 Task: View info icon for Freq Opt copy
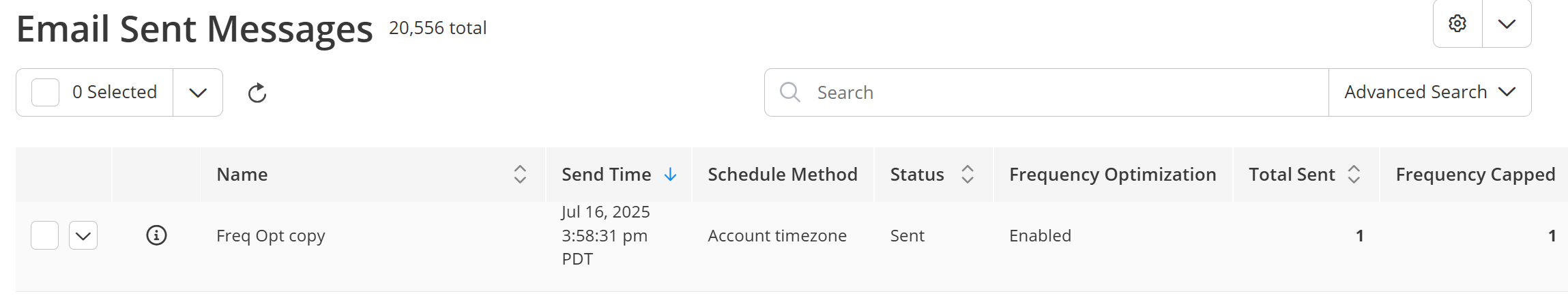click(156, 235)
